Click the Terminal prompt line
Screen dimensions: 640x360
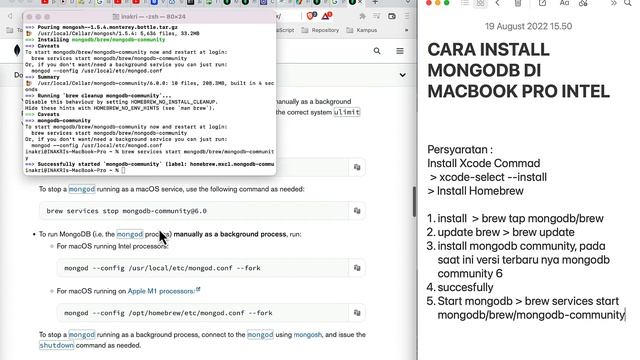tap(76, 170)
